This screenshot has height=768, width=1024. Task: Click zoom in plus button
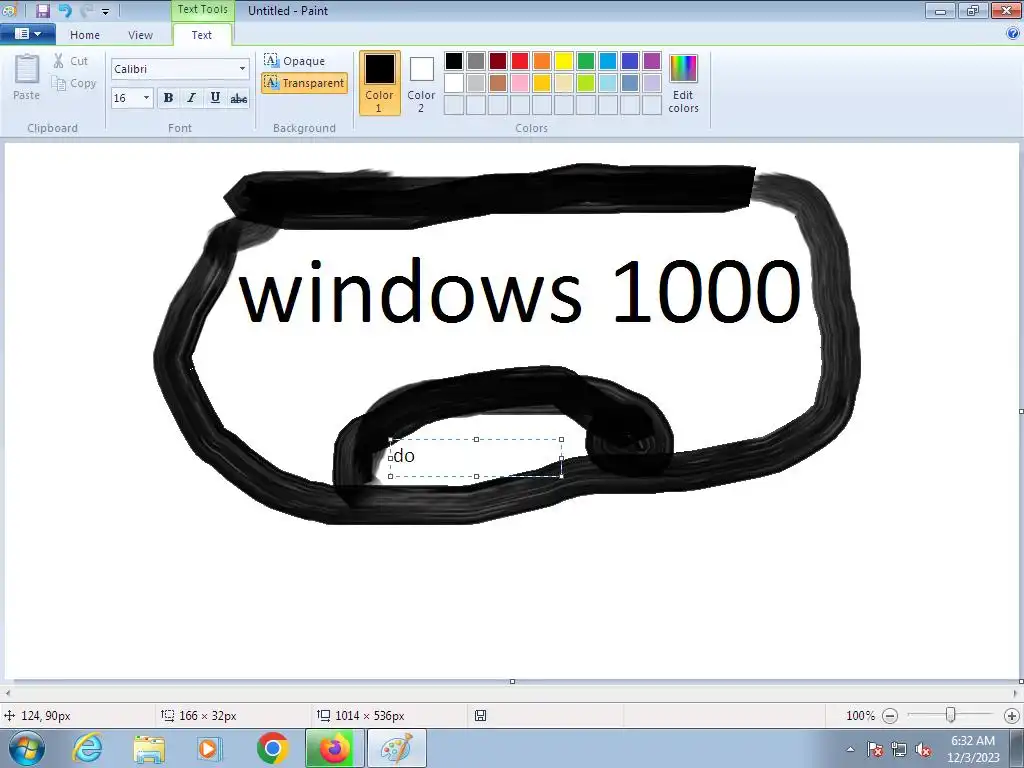coord(1012,716)
